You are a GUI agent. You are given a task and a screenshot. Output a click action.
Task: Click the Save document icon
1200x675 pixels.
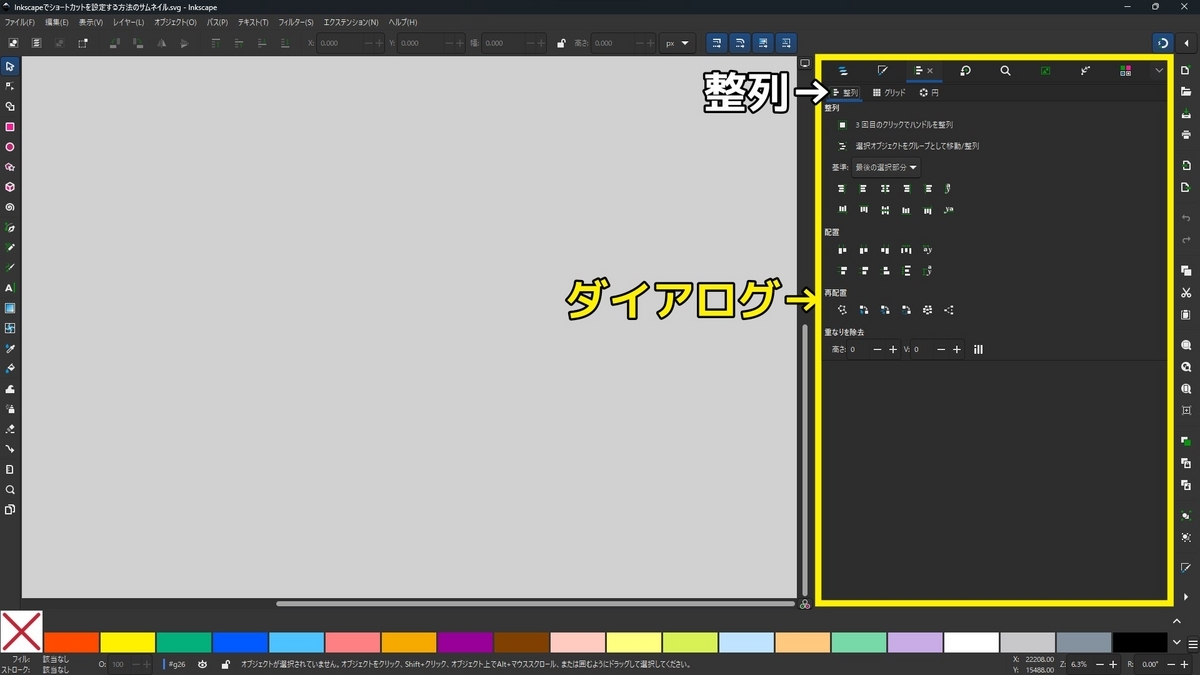pyautogui.click(x=1186, y=113)
